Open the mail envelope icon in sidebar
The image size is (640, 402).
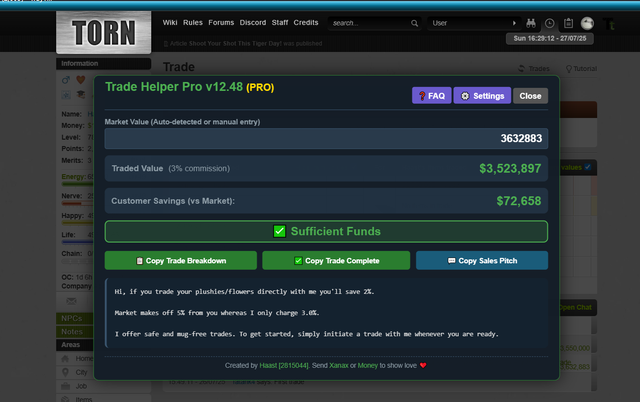click(x=71, y=301)
